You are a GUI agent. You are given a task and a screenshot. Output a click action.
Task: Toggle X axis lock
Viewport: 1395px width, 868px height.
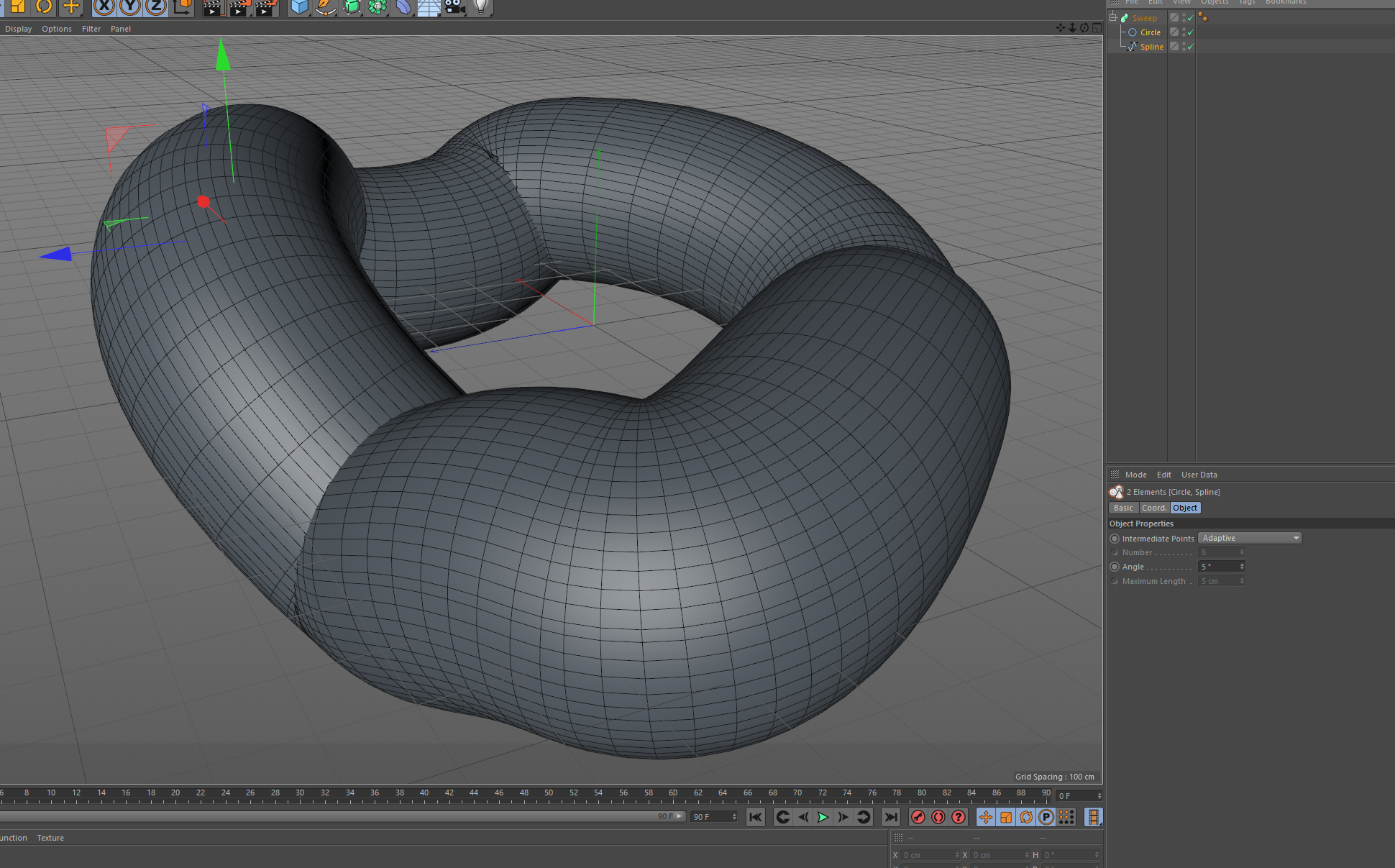104,7
